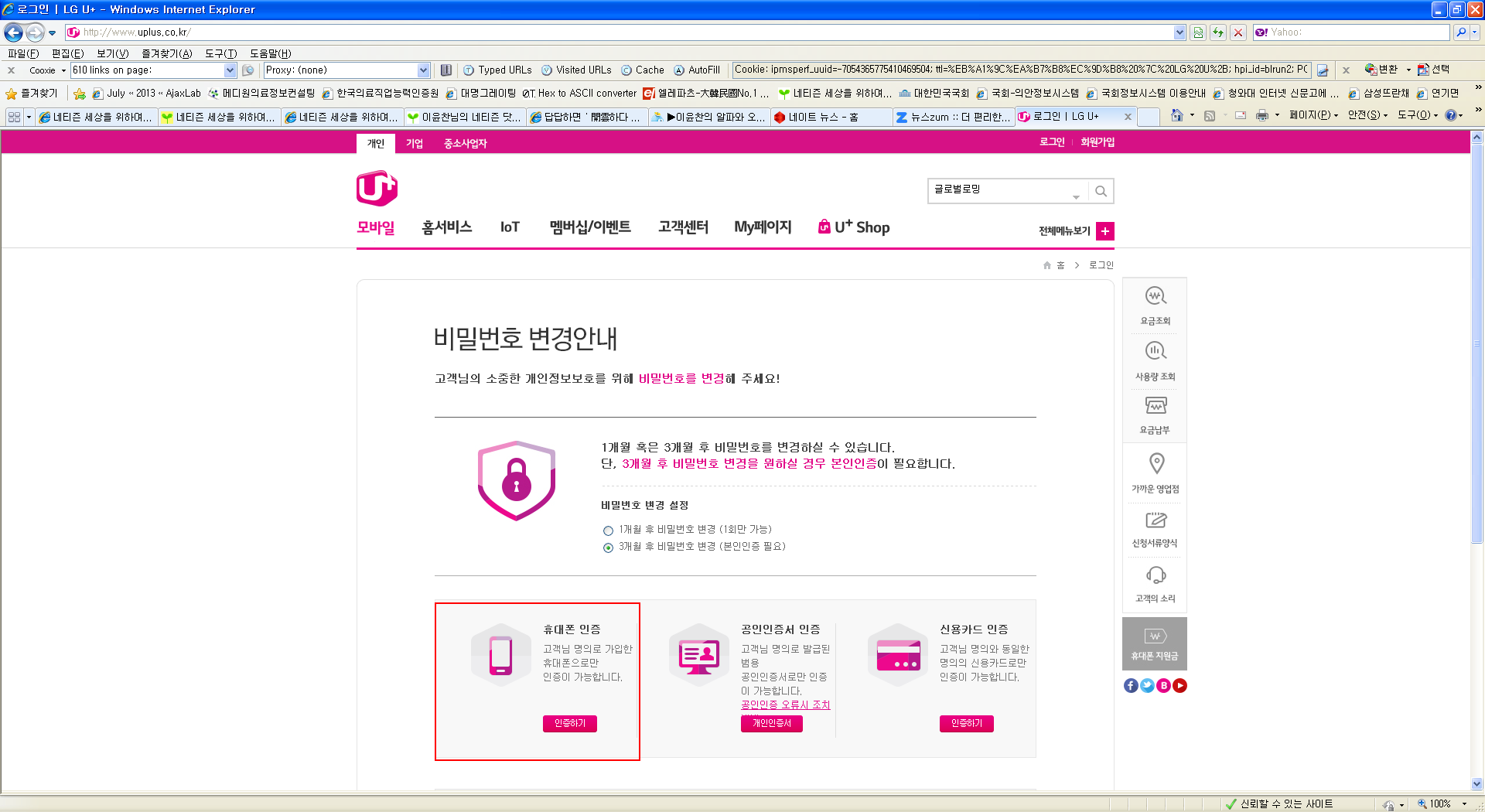Open the 안전(S) command bar dropdown
Screen dimensions: 1485x812
[x=1367, y=115]
